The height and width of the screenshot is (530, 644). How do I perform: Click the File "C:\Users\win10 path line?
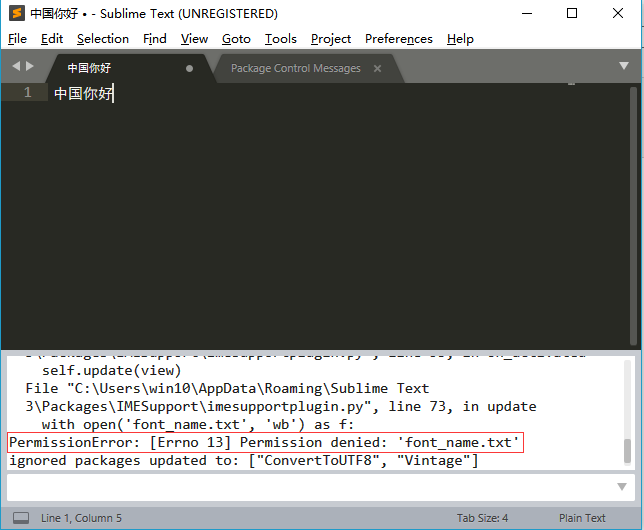[227, 389]
